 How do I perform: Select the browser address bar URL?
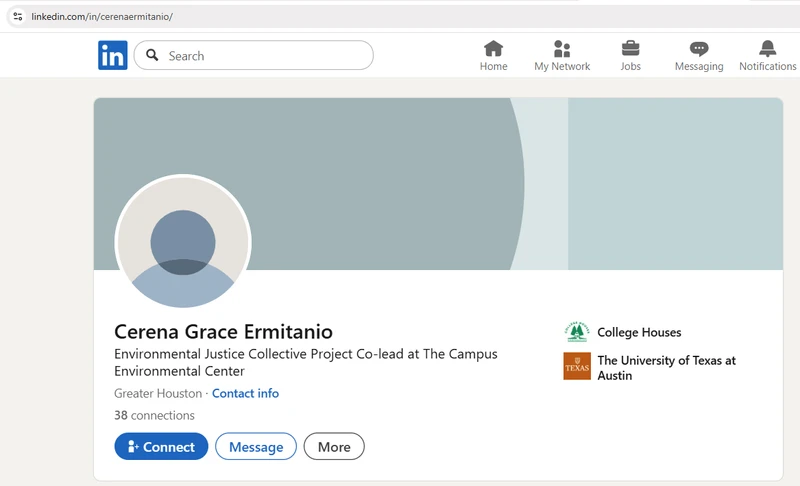[x=102, y=17]
